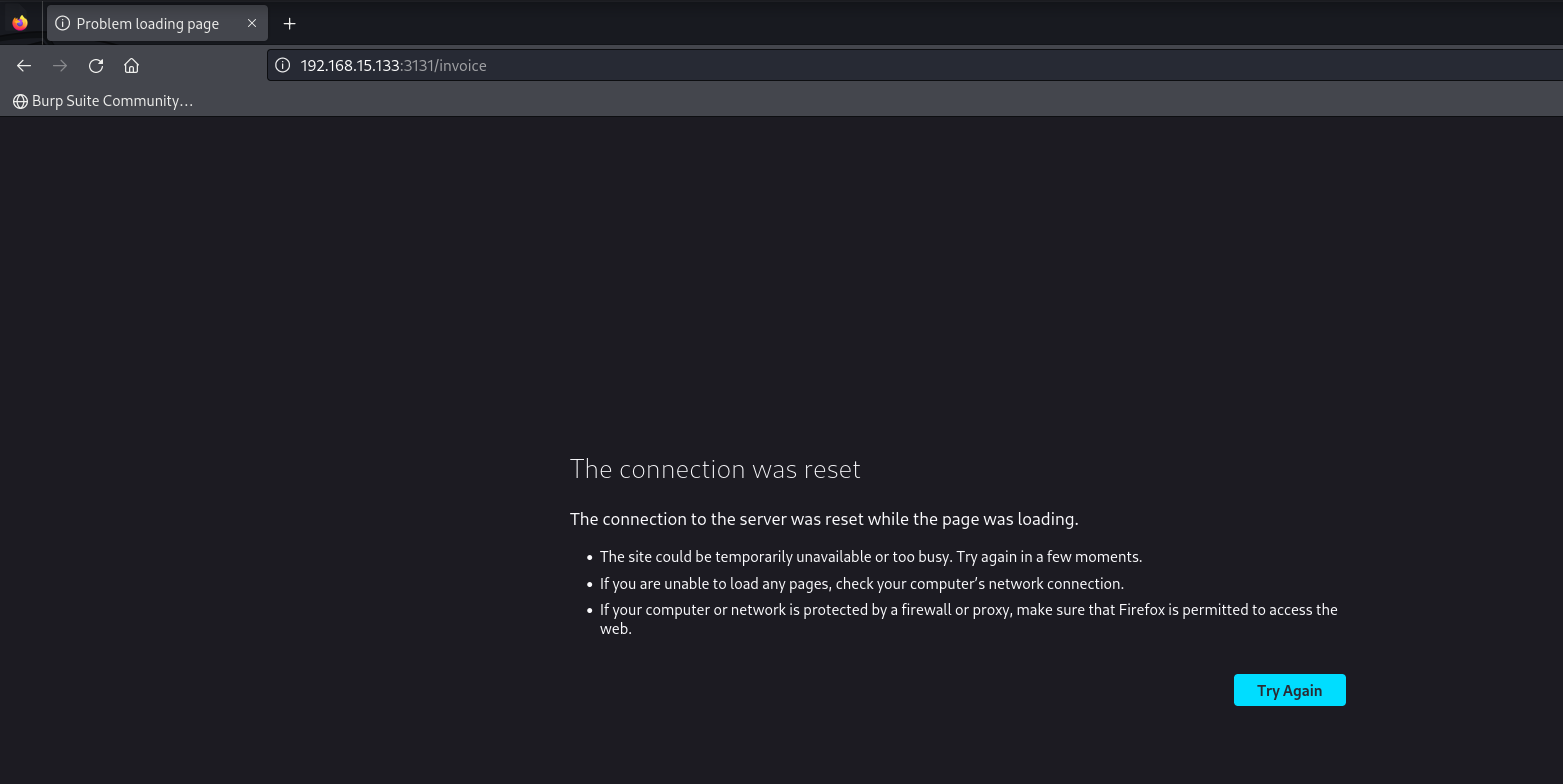Show site information icon in the address bar
Viewport: 1563px width, 784px height.
[283, 66]
